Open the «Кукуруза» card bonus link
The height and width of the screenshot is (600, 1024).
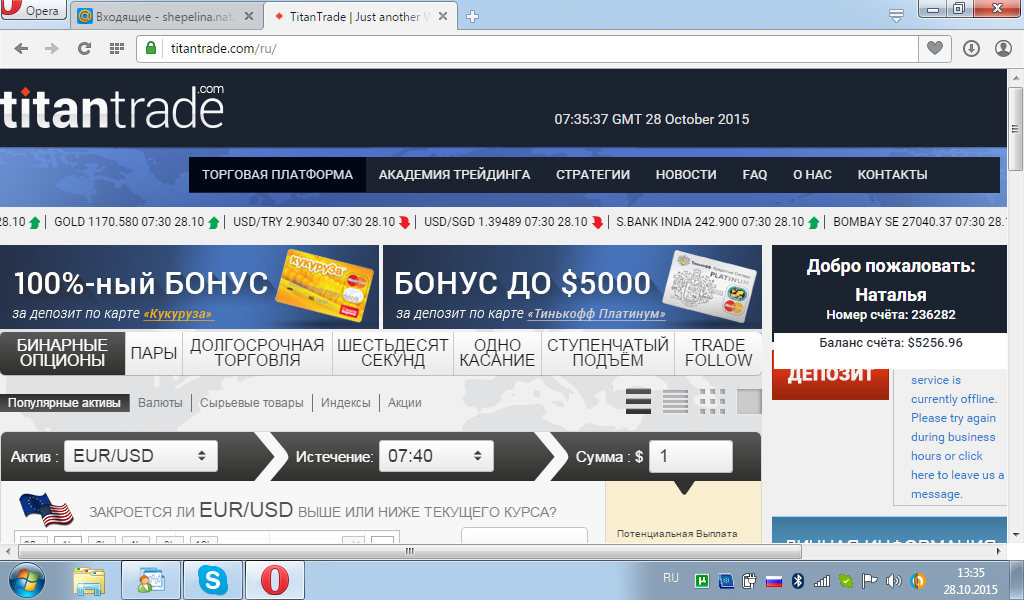pos(178,313)
